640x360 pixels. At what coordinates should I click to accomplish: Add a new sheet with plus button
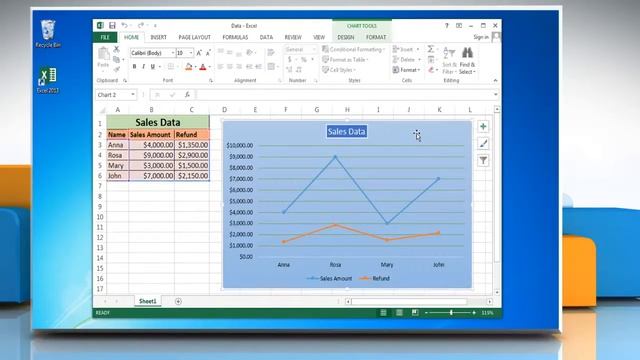point(178,301)
